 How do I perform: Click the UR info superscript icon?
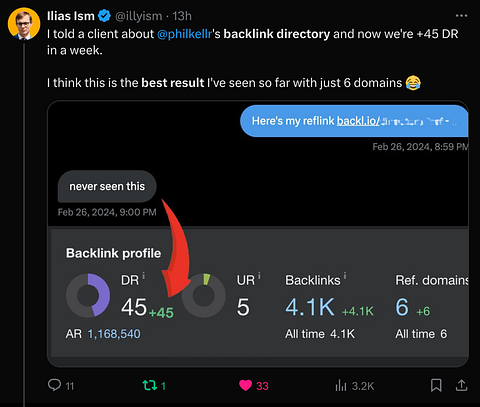259,275
